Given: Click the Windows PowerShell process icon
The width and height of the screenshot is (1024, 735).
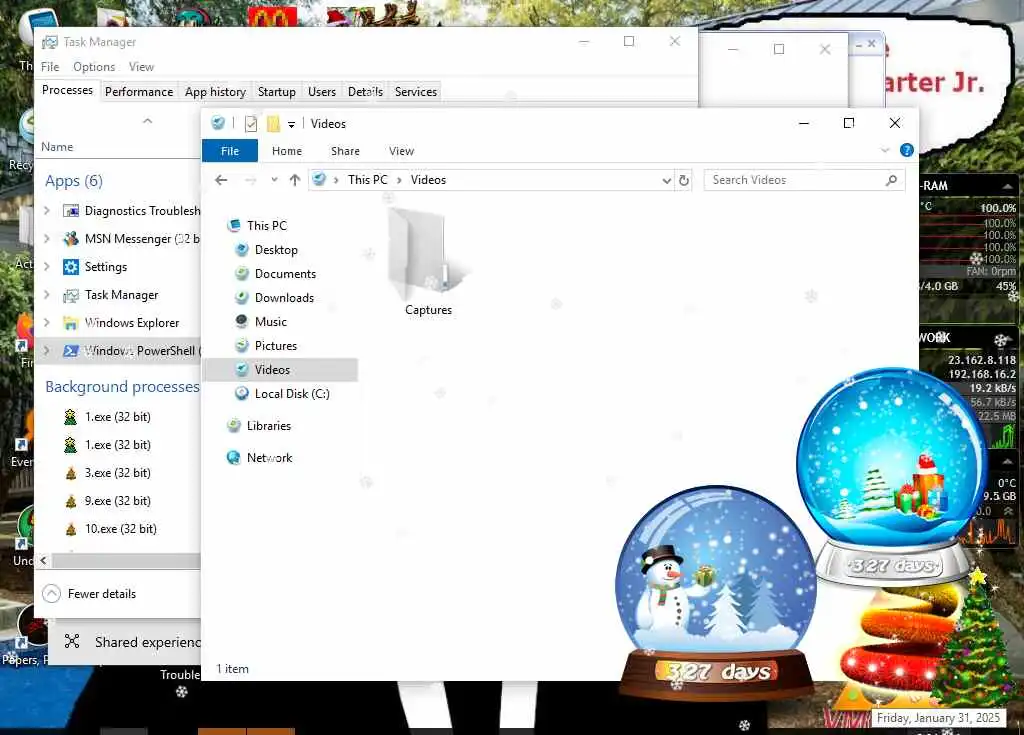Looking at the screenshot, I should click(x=71, y=351).
